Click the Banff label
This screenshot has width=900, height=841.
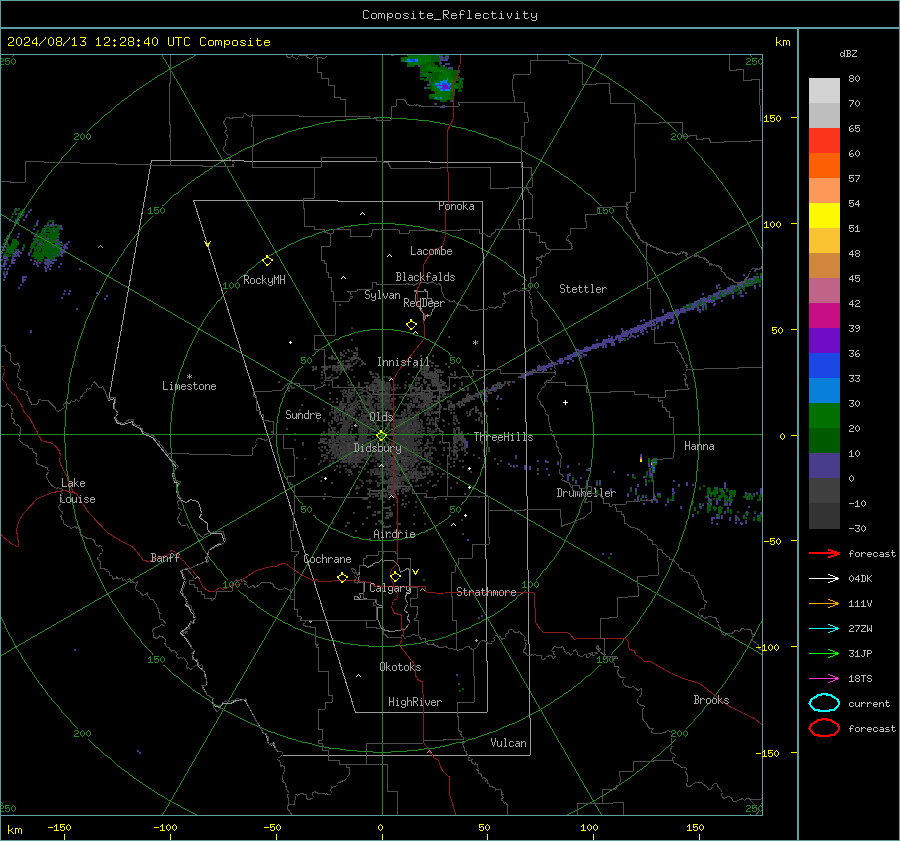[165, 557]
